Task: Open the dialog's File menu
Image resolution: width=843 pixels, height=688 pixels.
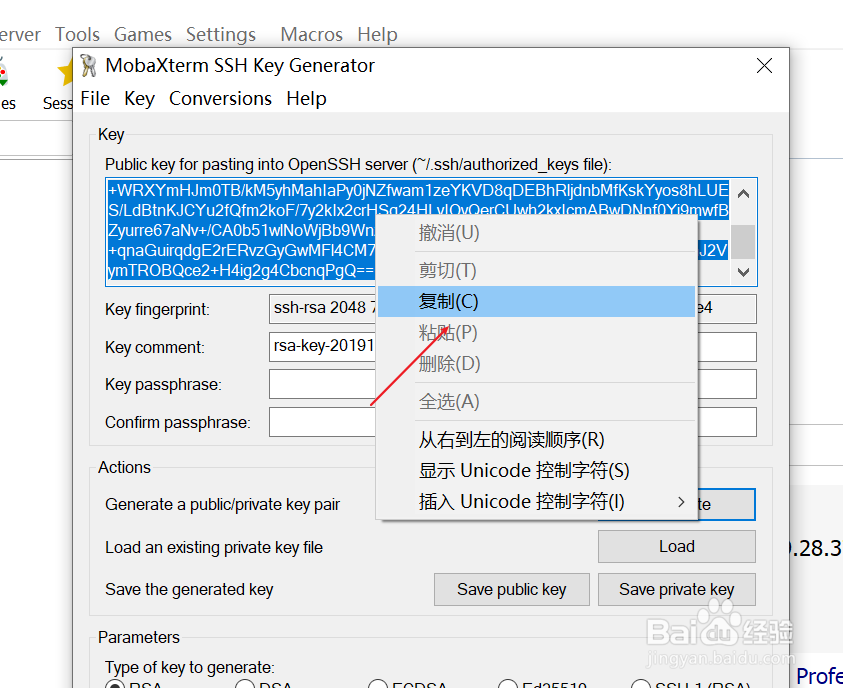Action: [95, 99]
